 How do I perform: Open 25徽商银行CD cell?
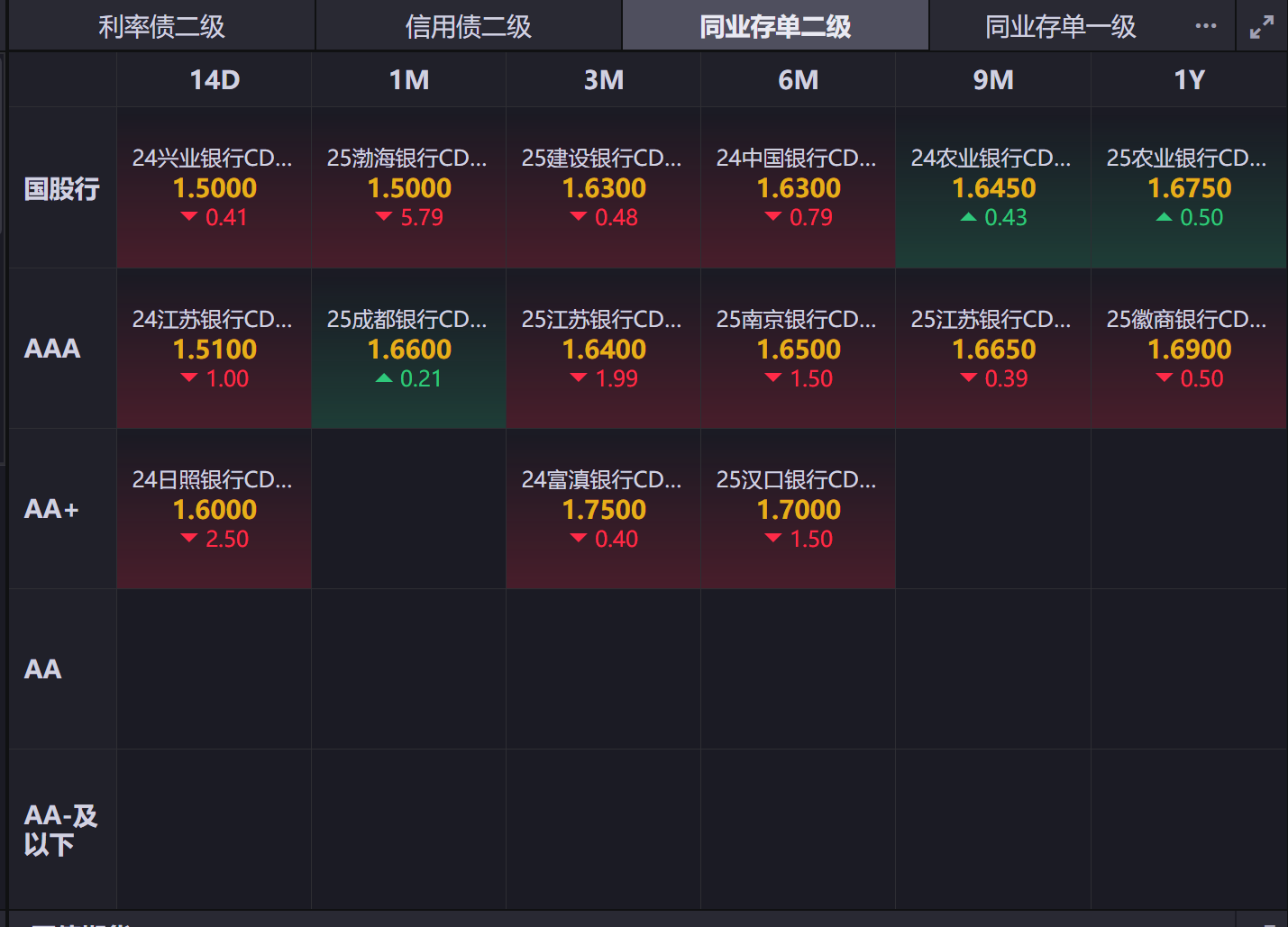[x=1189, y=349]
